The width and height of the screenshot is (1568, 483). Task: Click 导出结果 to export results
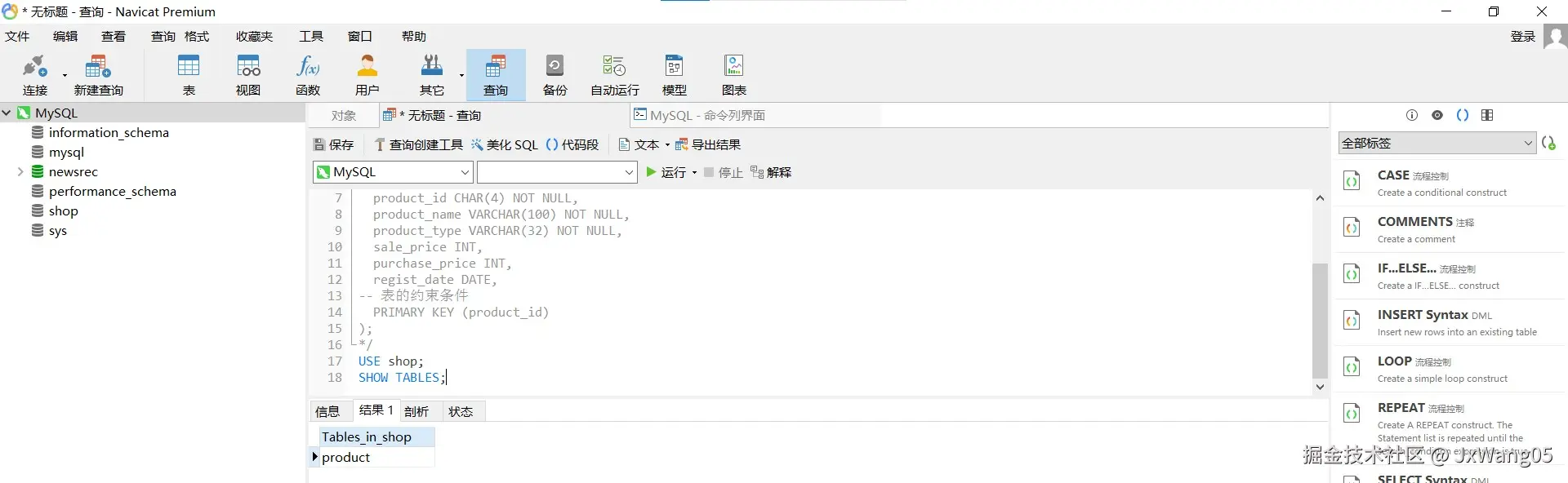tap(708, 144)
